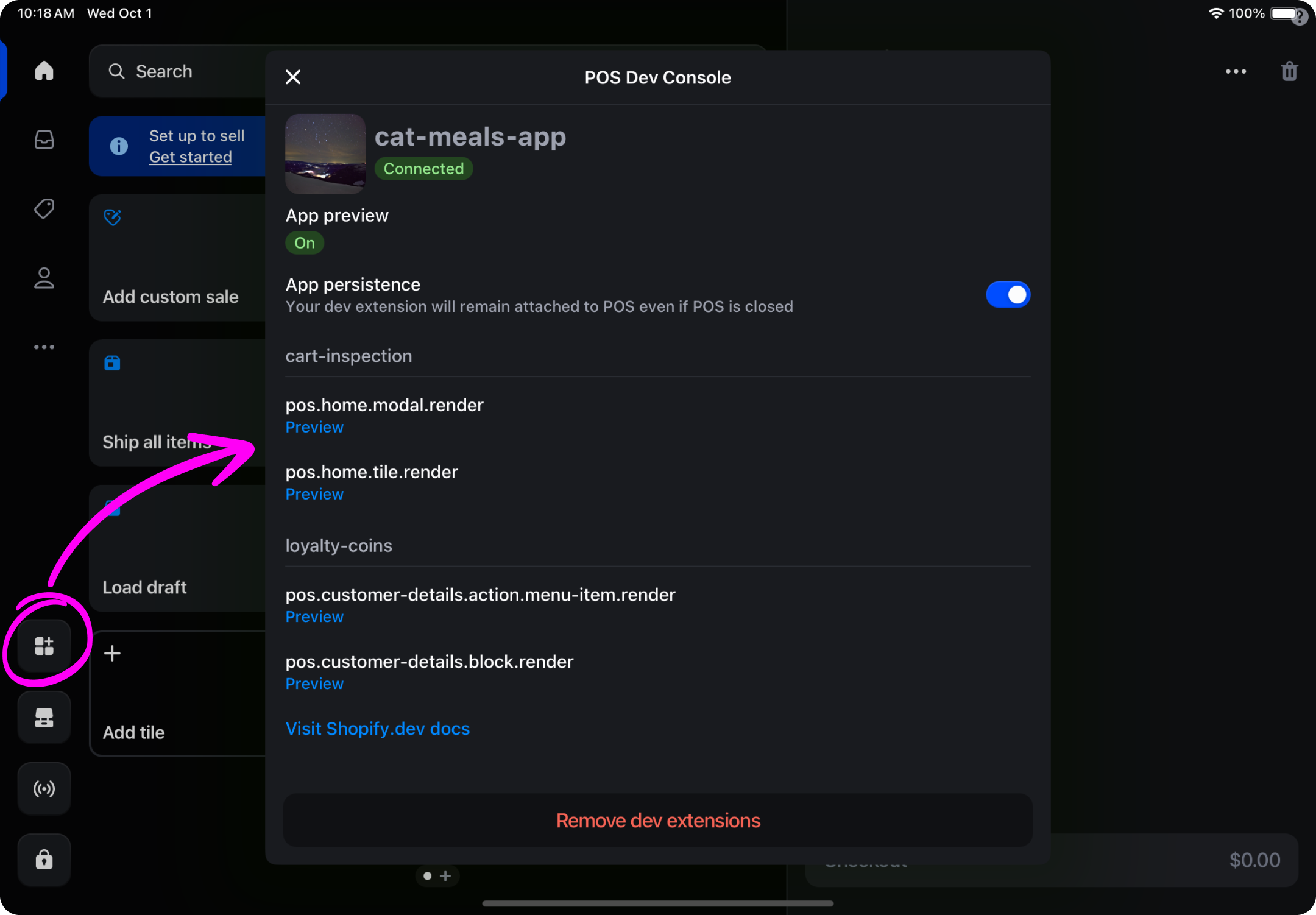Expand the page indicator dots at bottom
The image size is (1316, 915).
point(437,875)
